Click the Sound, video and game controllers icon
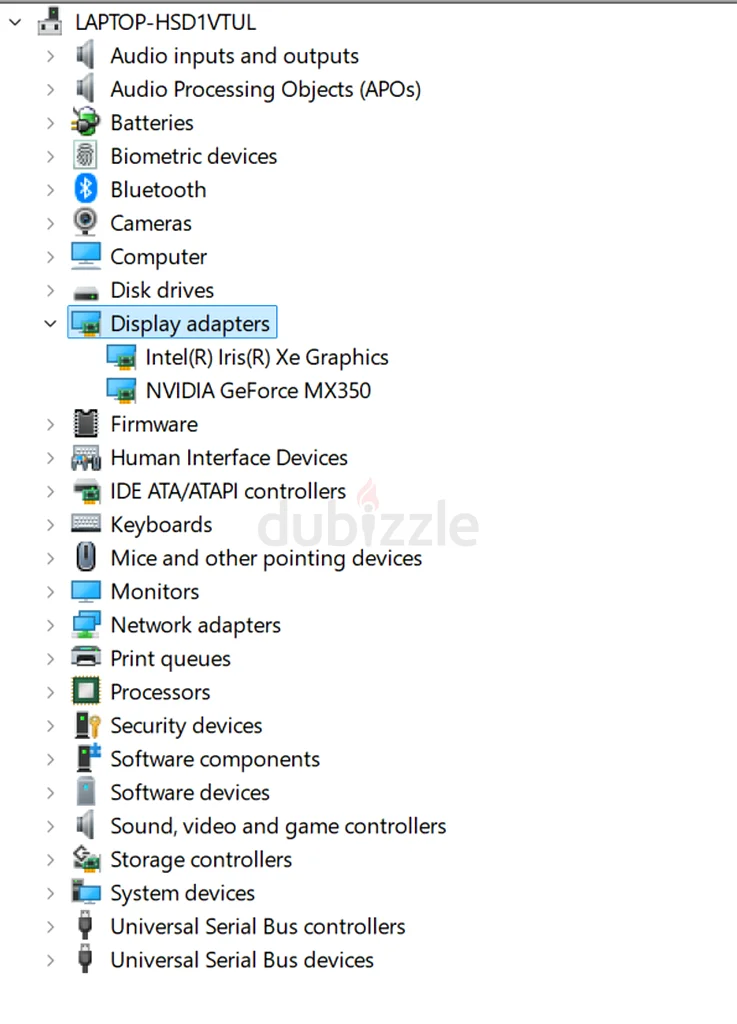Viewport: 737px width, 1024px height. coord(86,825)
